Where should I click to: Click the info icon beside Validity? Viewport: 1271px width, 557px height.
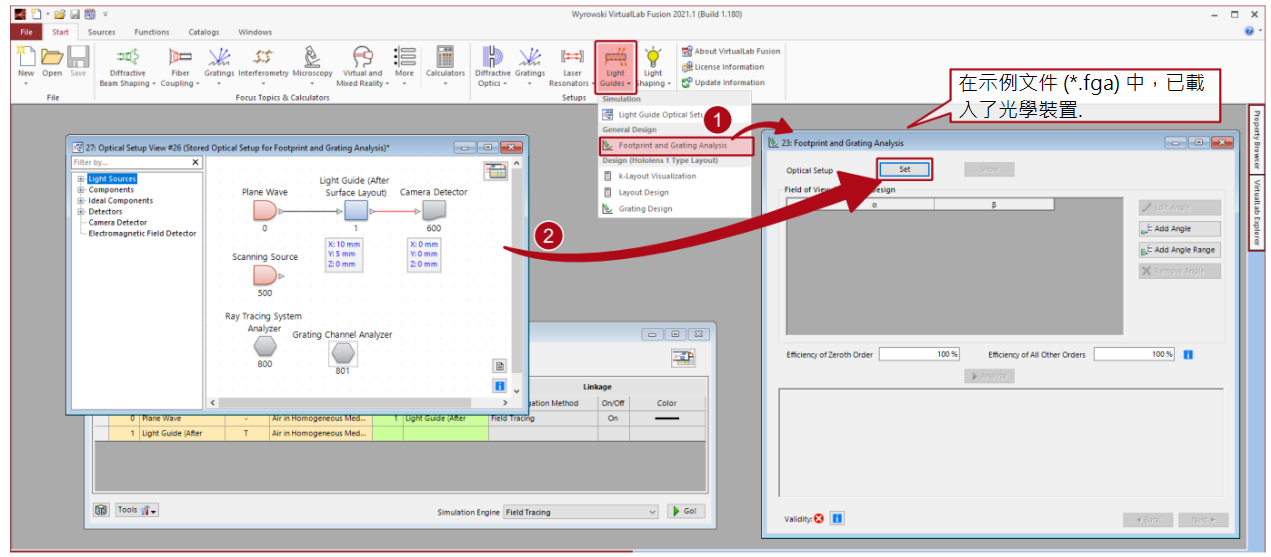(837, 518)
